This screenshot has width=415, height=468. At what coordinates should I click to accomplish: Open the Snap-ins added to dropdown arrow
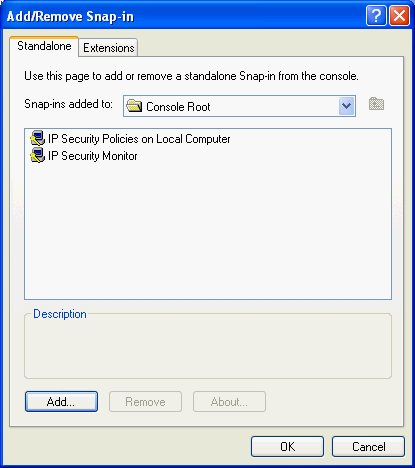[x=346, y=106]
